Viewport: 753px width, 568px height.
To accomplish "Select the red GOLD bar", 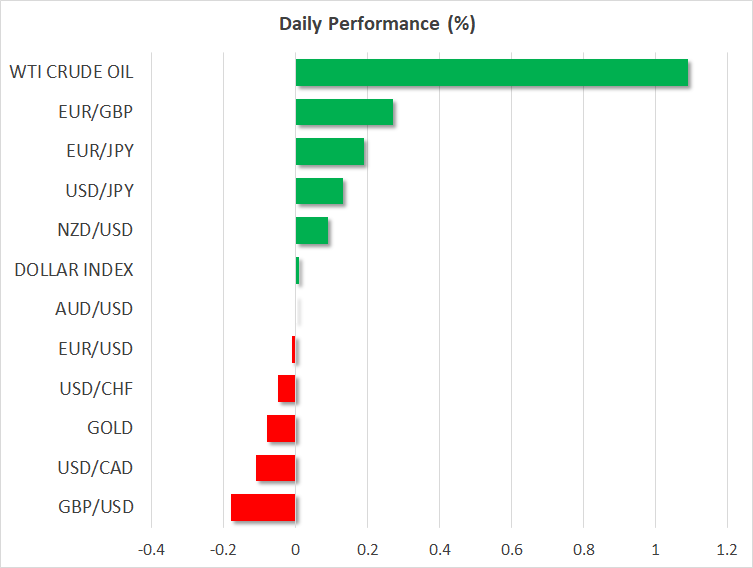I will pyautogui.click(x=281, y=428).
